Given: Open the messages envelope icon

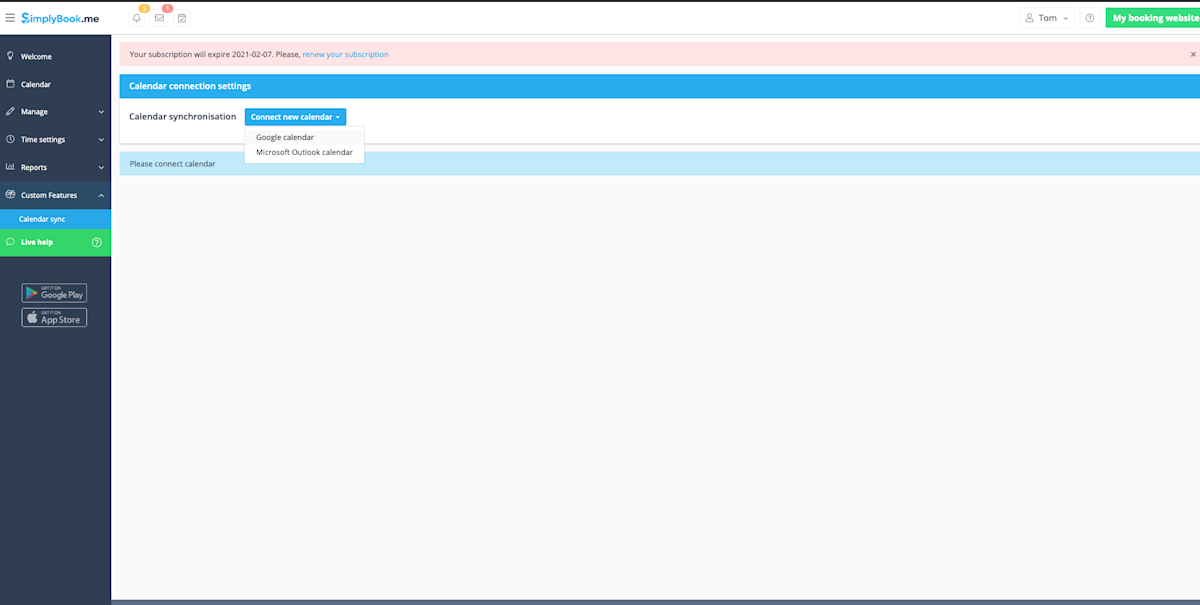Looking at the screenshot, I should [x=161, y=17].
